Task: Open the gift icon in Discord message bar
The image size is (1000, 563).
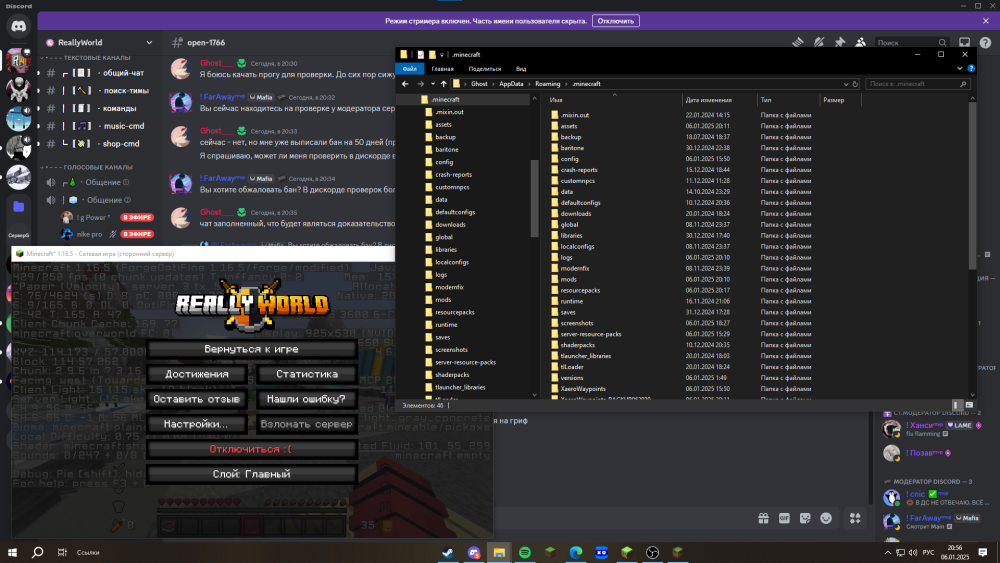Action: click(x=763, y=518)
